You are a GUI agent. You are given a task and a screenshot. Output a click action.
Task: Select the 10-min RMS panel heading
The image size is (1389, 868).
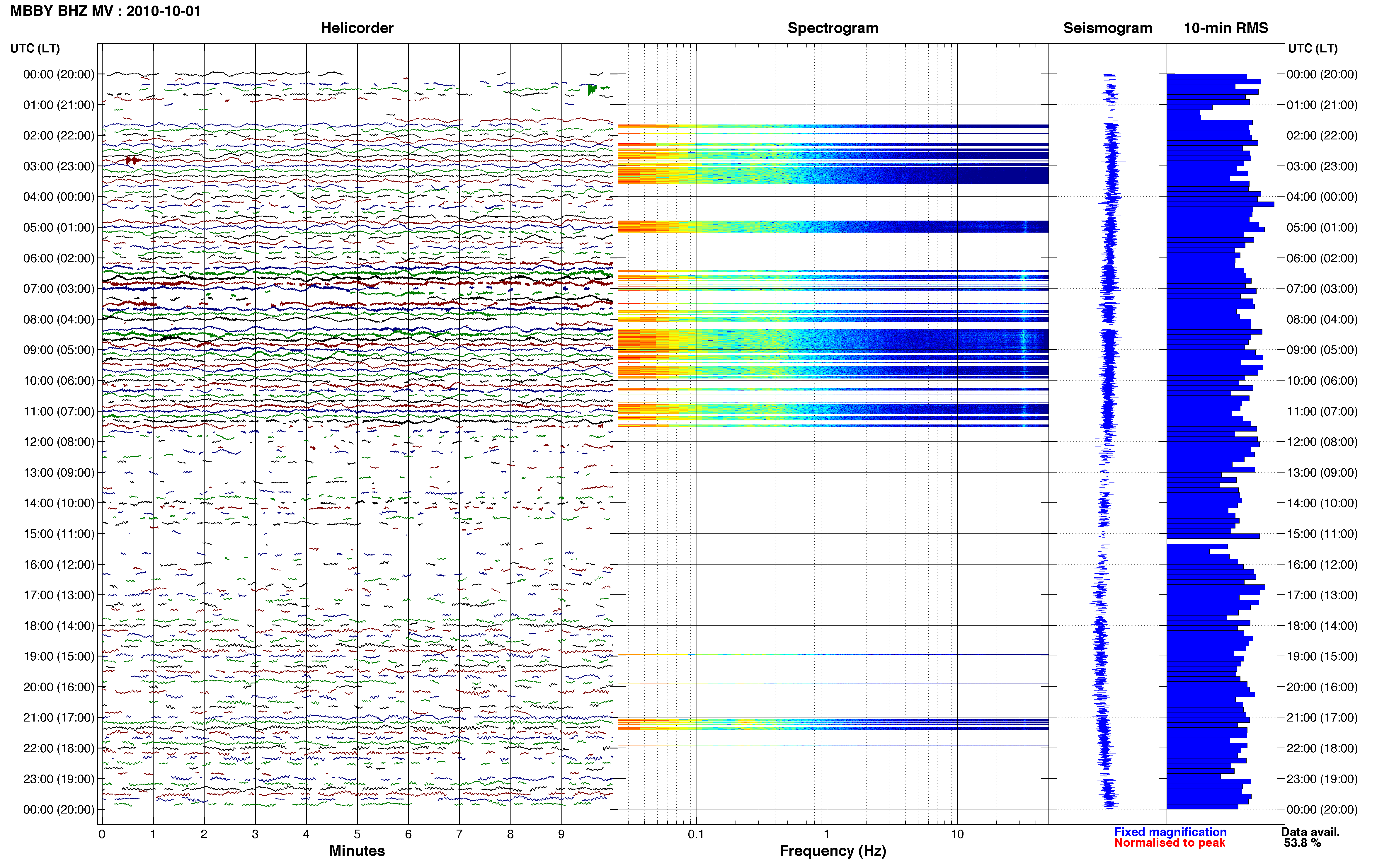[1226, 28]
